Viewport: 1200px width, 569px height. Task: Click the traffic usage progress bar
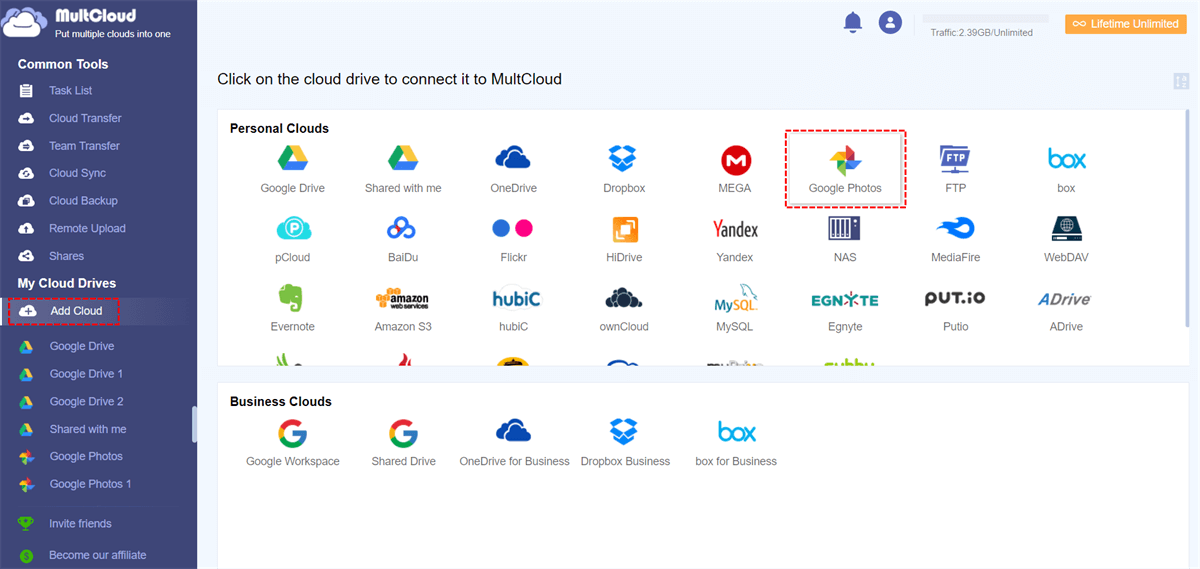[x=985, y=18]
